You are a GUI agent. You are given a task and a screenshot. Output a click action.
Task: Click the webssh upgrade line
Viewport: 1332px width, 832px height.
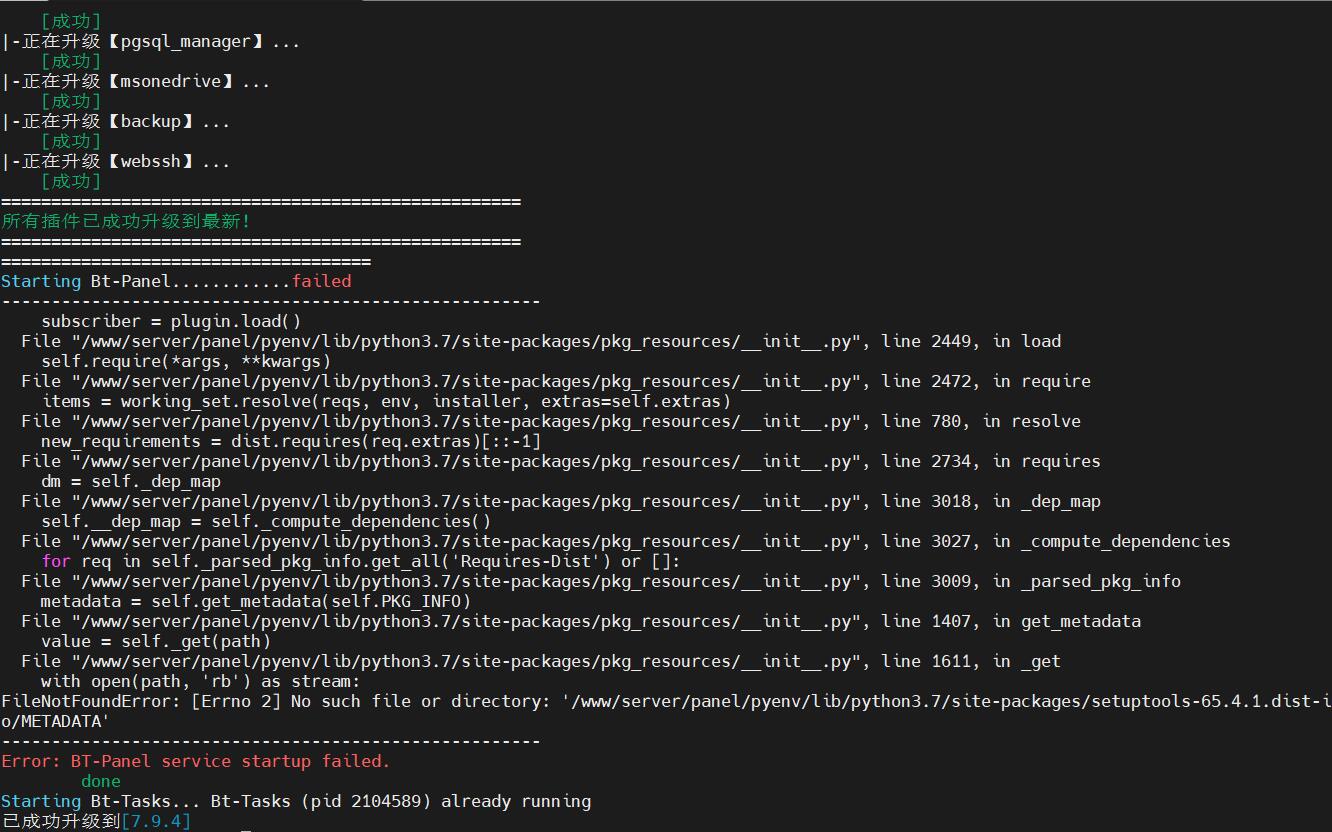115,161
